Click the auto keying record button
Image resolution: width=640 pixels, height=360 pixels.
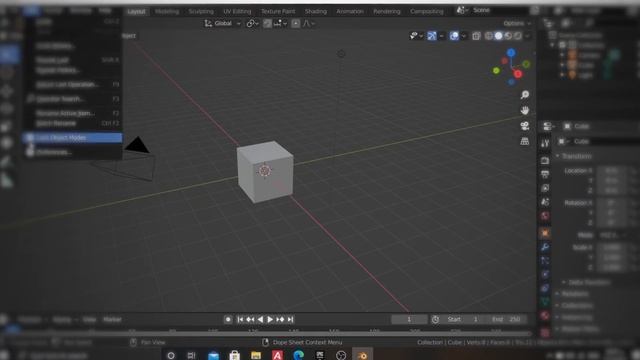point(228,320)
